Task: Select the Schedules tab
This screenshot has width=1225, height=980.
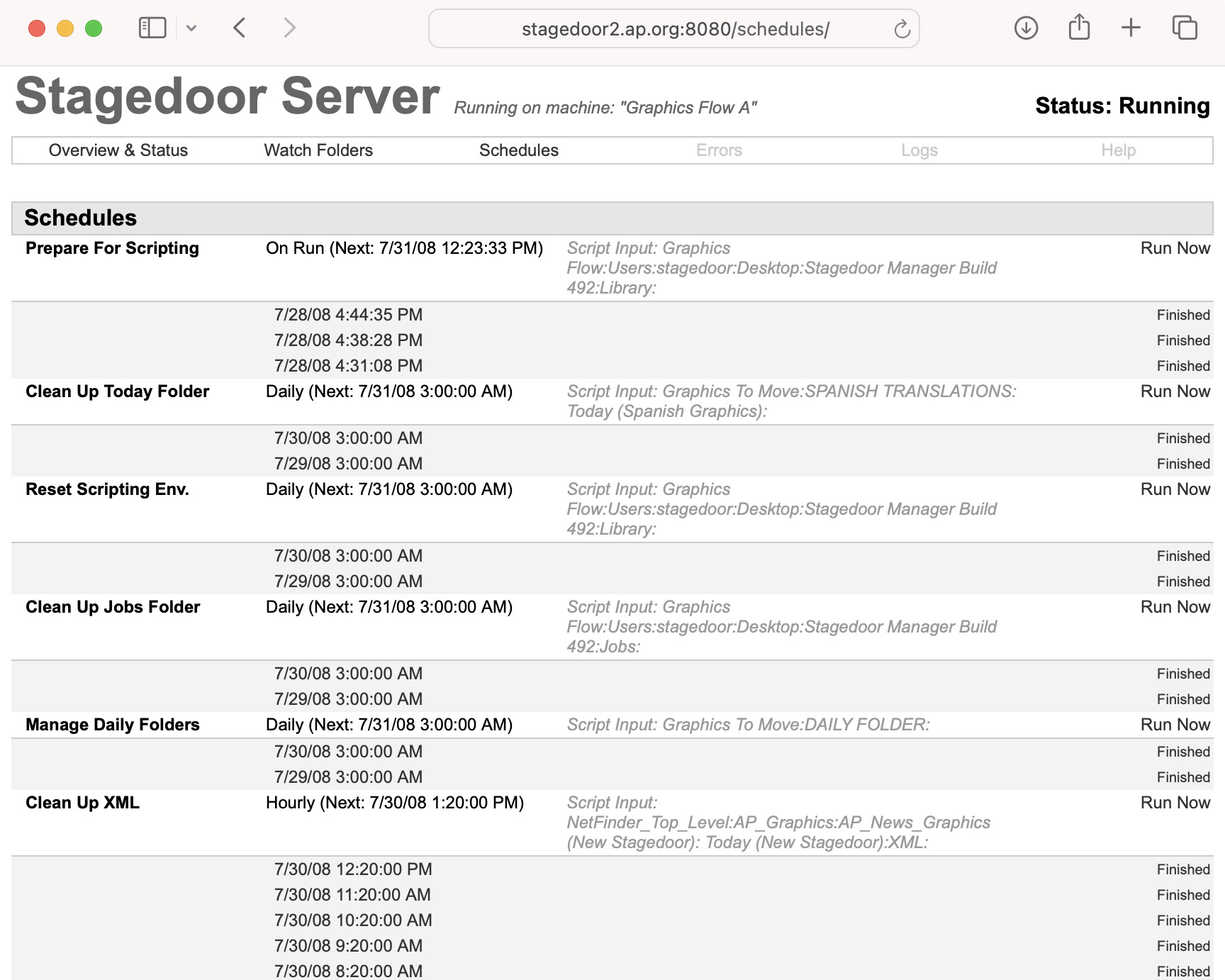Action: 519,150
